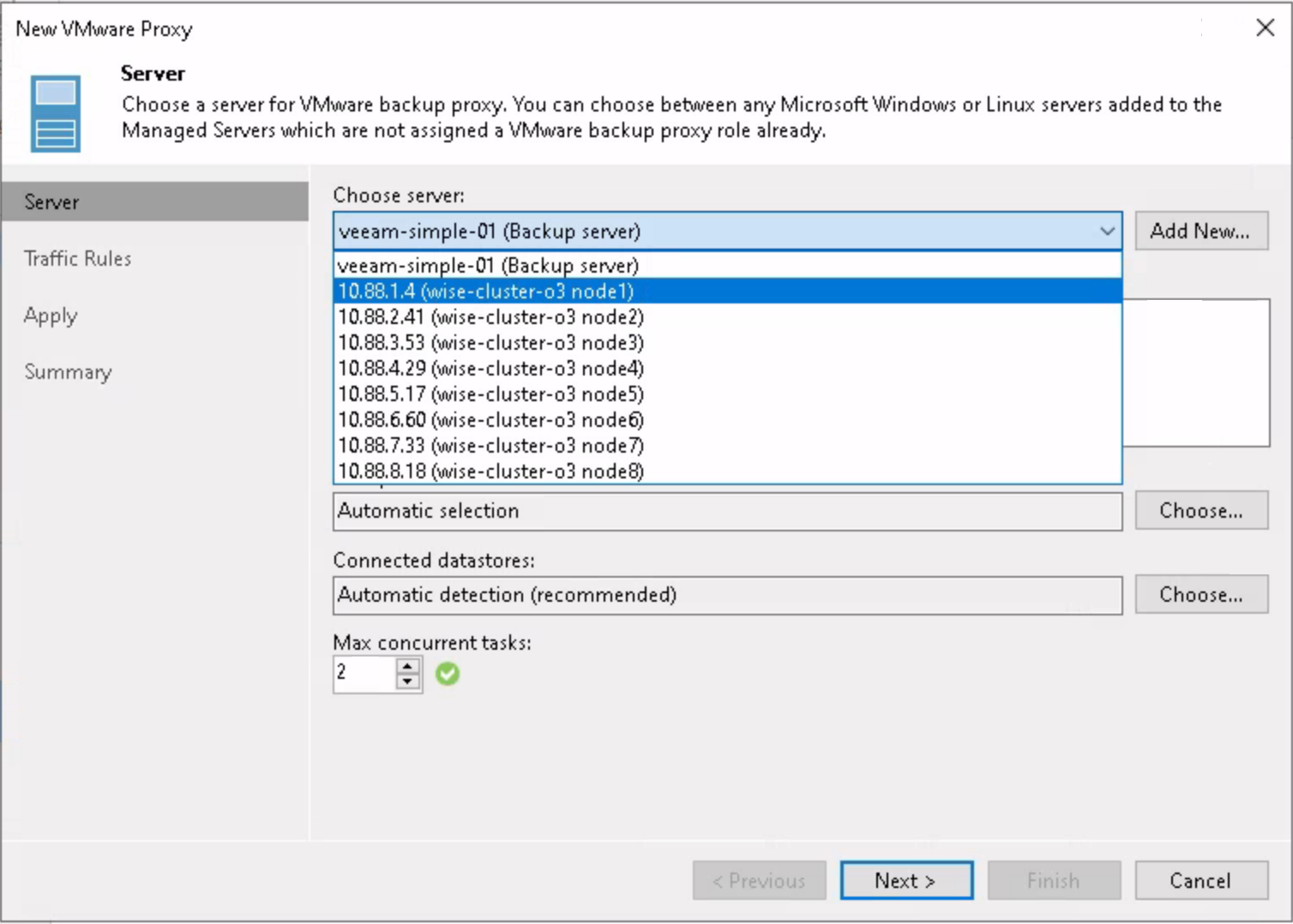This screenshot has width=1293, height=924.
Task: Cancel the proxy wizard
Action: 1201,880
